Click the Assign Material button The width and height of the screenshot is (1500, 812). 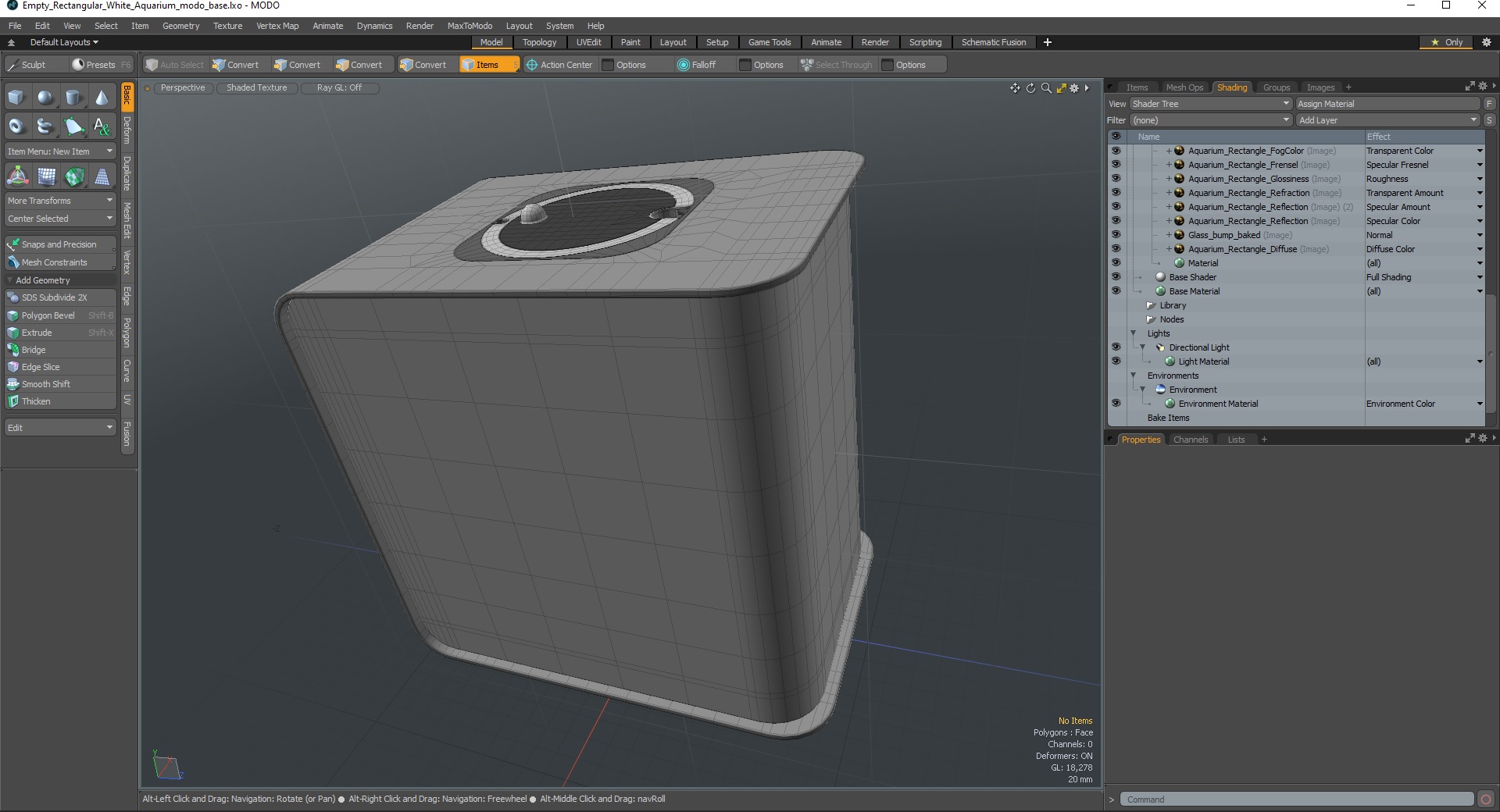click(1387, 104)
